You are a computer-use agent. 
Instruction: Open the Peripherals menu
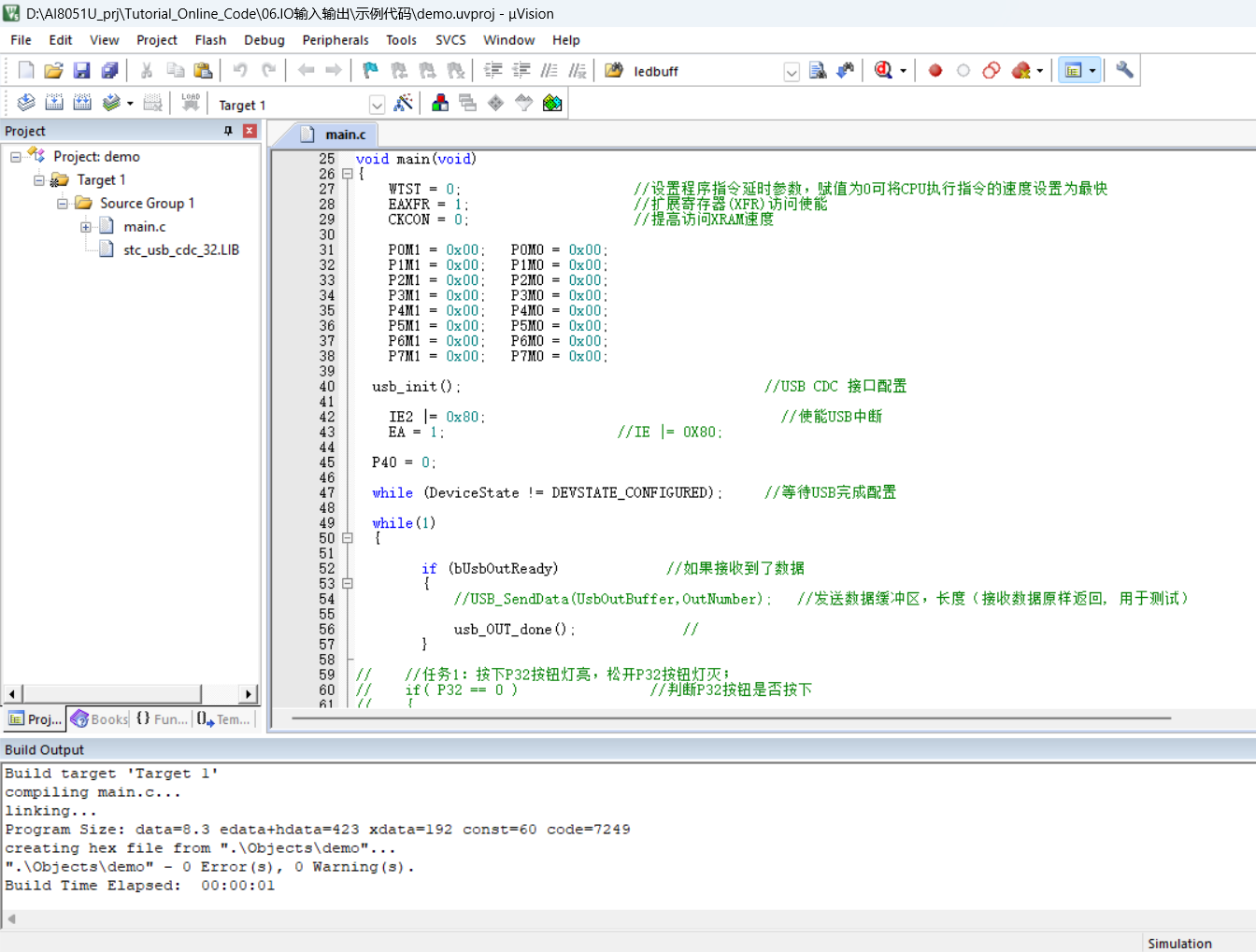click(x=335, y=40)
